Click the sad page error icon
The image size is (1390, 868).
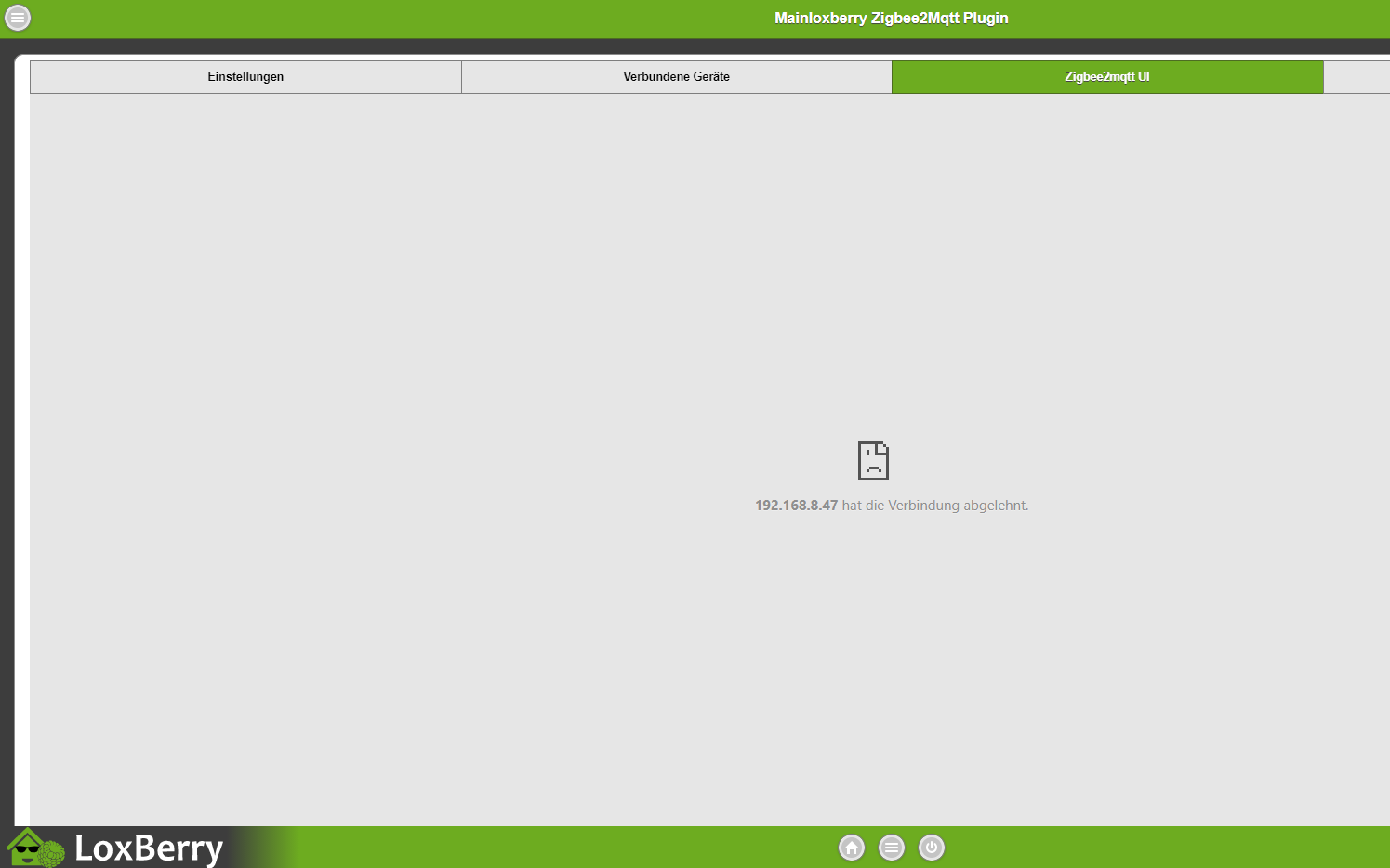tap(873, 461)
